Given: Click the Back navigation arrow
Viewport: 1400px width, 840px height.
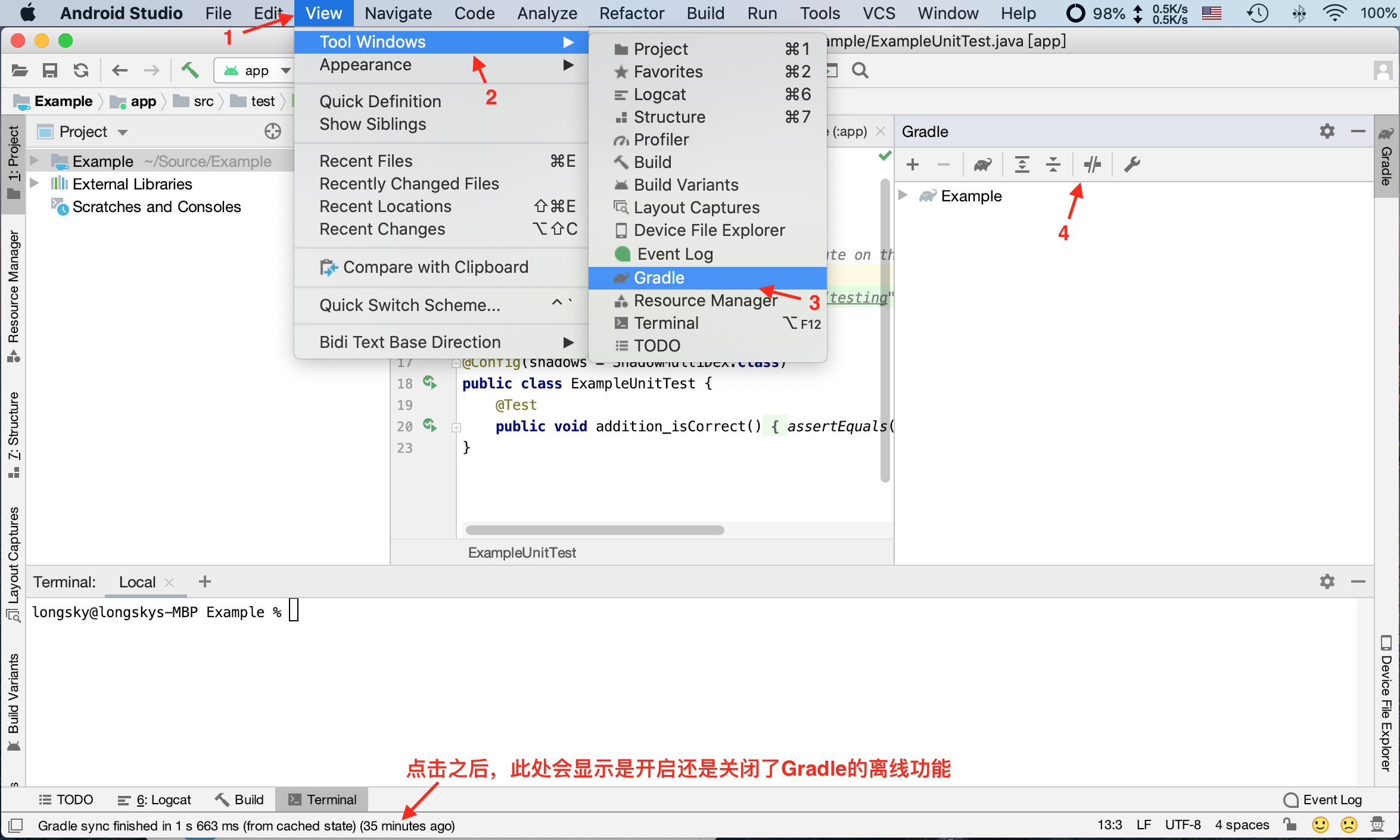Looking at the screenshot, I should point(120,70).
